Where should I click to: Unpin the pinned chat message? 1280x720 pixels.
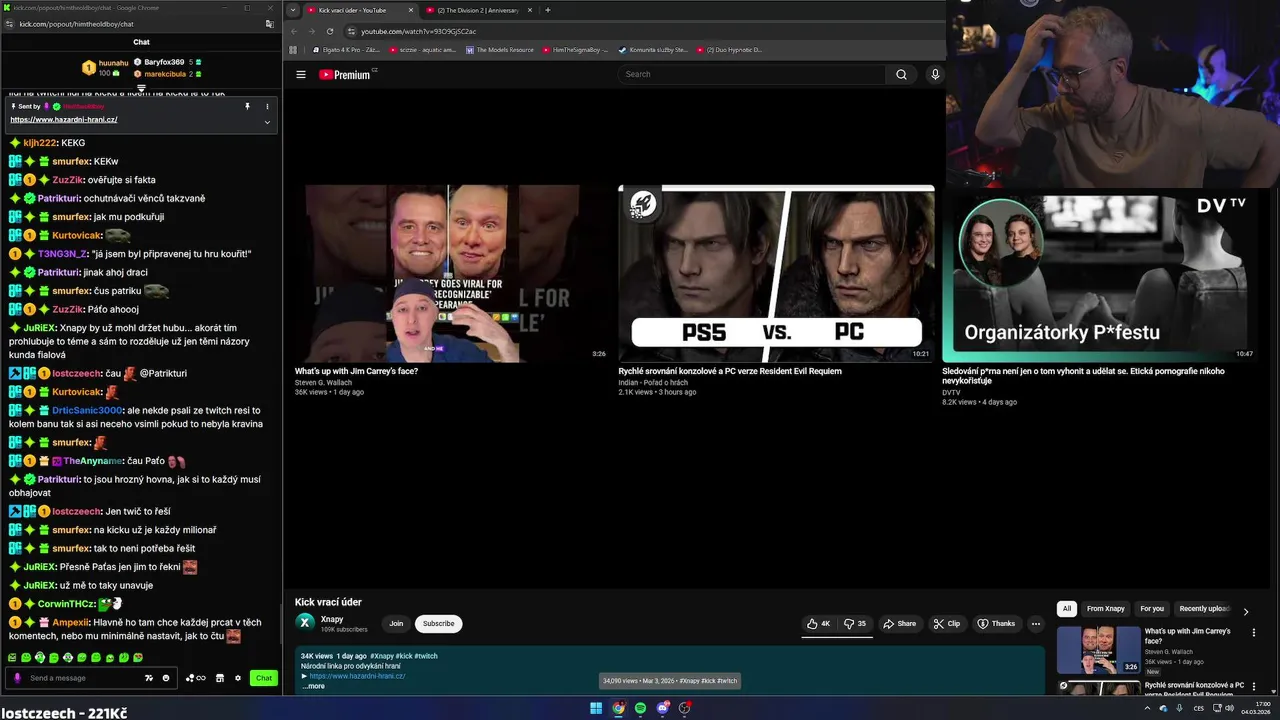pyautogui.click(x=247, y=106)
